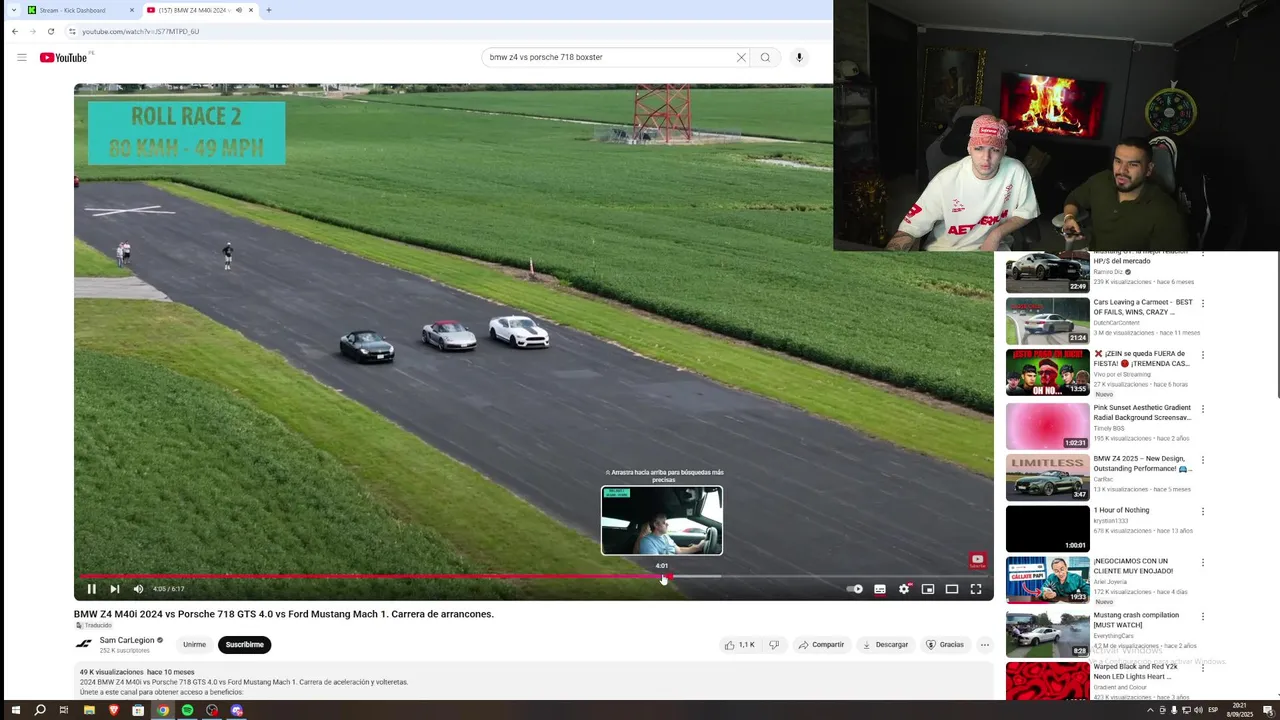This screenshot has width=1280, height=720.
Task: Open Spotify from taskbar
Action: (187, 710)
